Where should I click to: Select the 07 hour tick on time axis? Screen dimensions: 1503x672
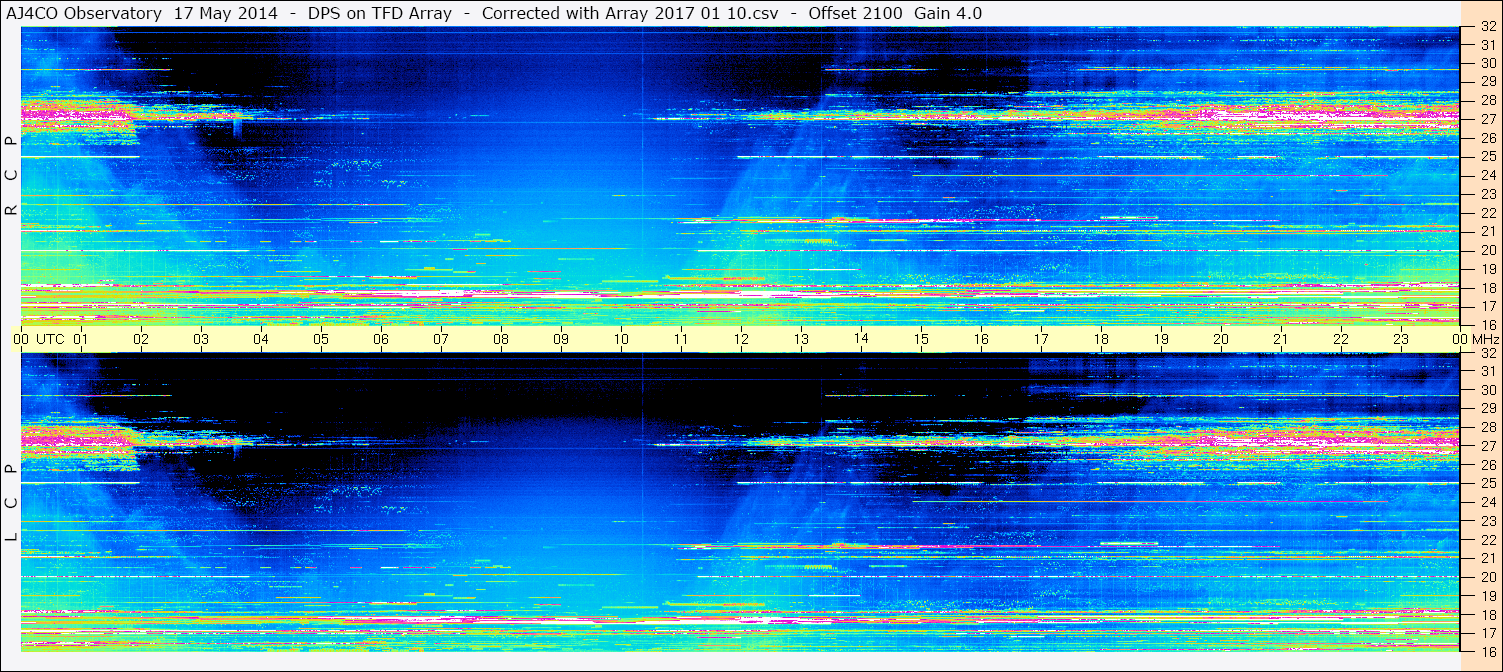pos(441,339)
